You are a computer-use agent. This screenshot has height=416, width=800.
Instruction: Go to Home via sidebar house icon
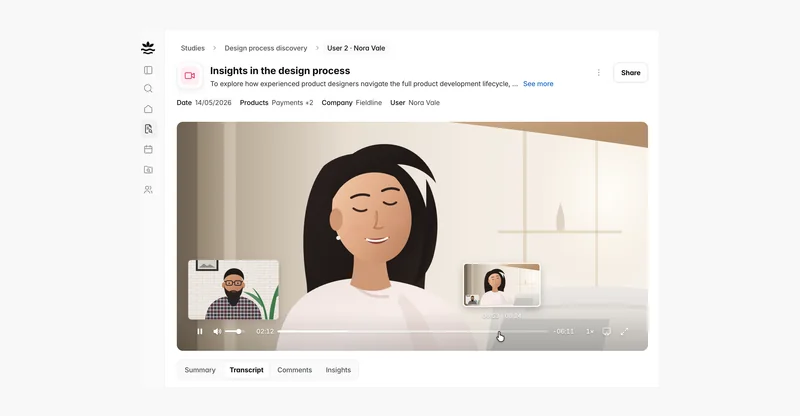pyautogui.click(x=148, y=109)
